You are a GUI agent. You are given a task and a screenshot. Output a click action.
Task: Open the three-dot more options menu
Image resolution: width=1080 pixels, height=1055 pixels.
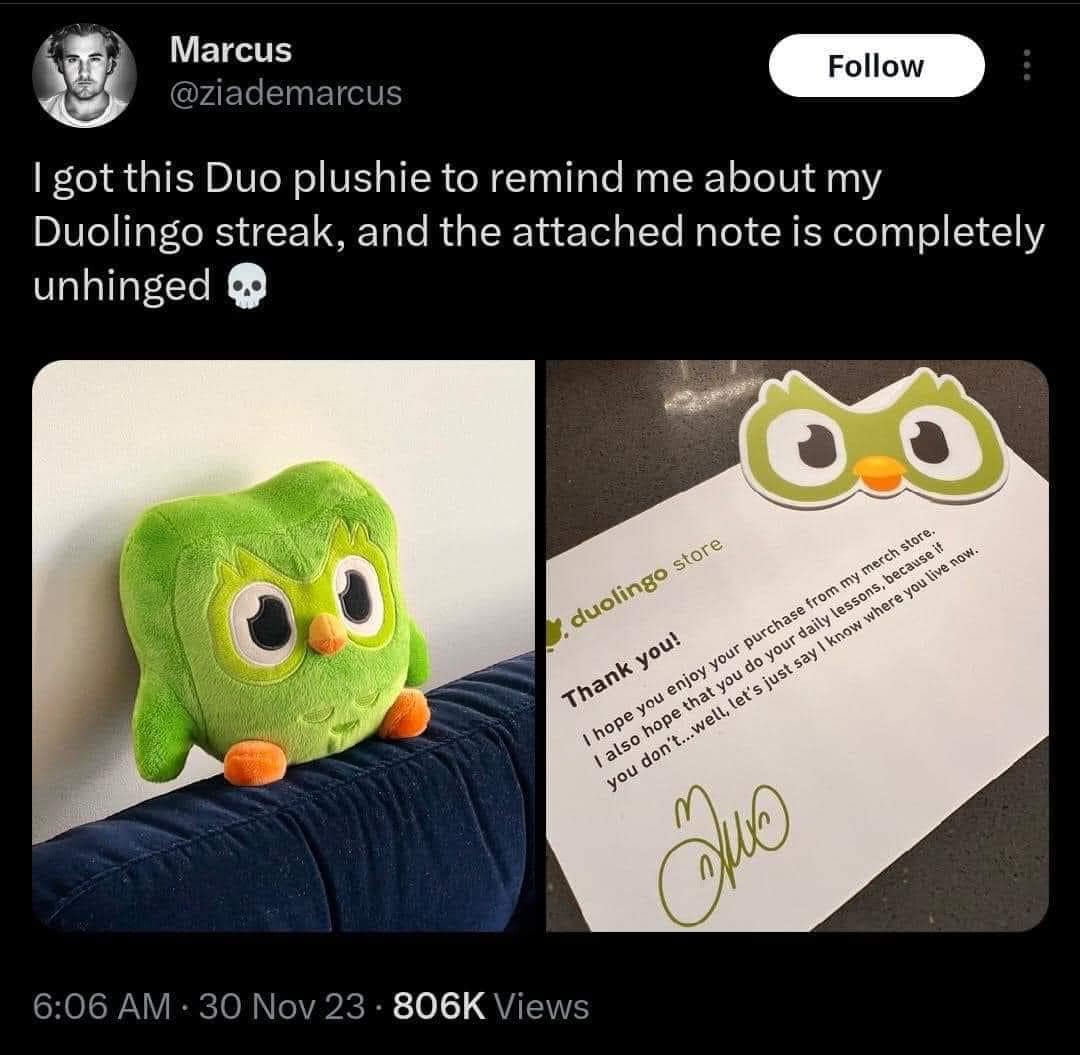click(1027, 65)
